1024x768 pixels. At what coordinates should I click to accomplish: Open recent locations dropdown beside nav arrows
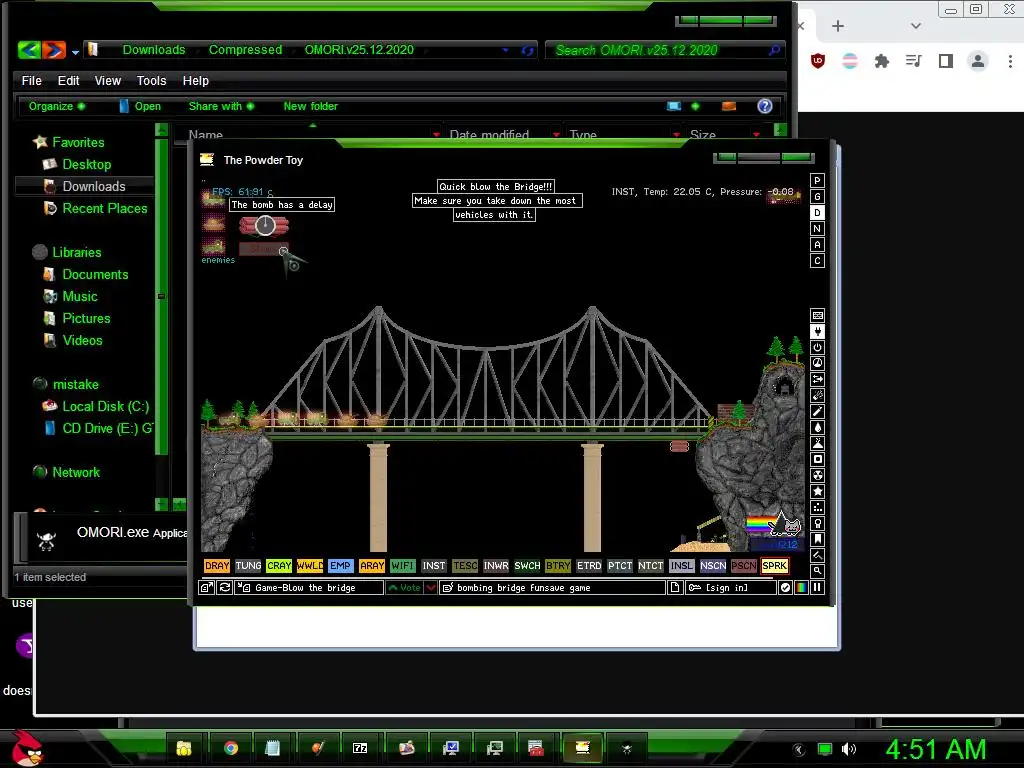pos(75,51)
